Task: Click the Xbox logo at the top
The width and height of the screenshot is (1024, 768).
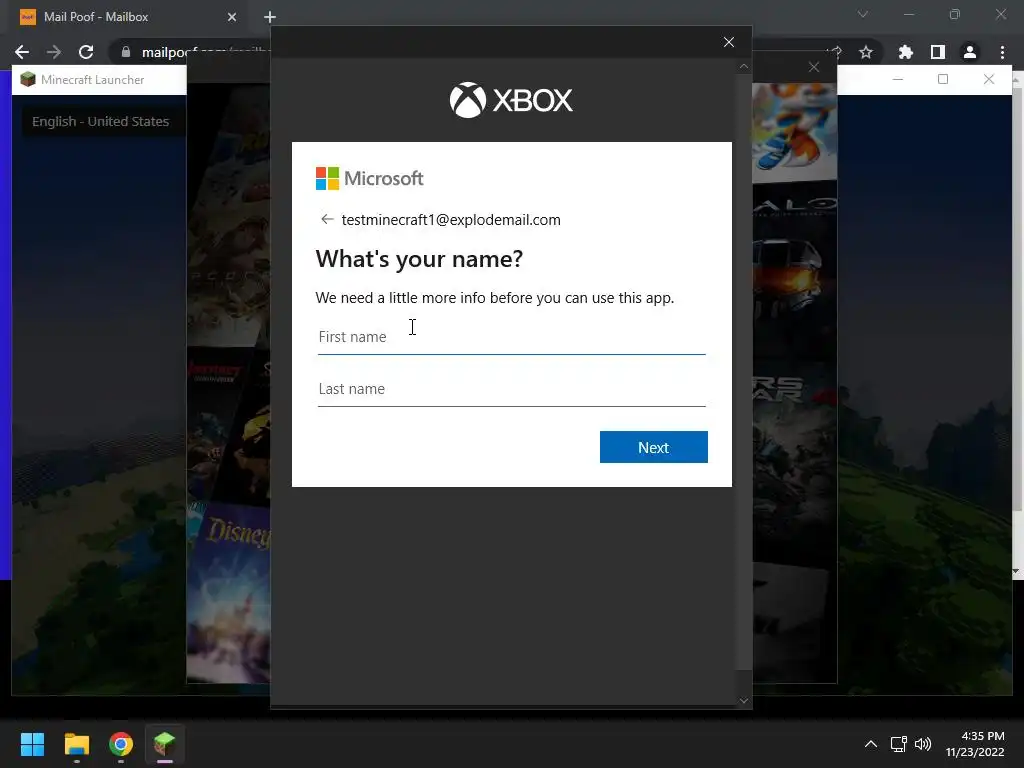Action: 511,100
